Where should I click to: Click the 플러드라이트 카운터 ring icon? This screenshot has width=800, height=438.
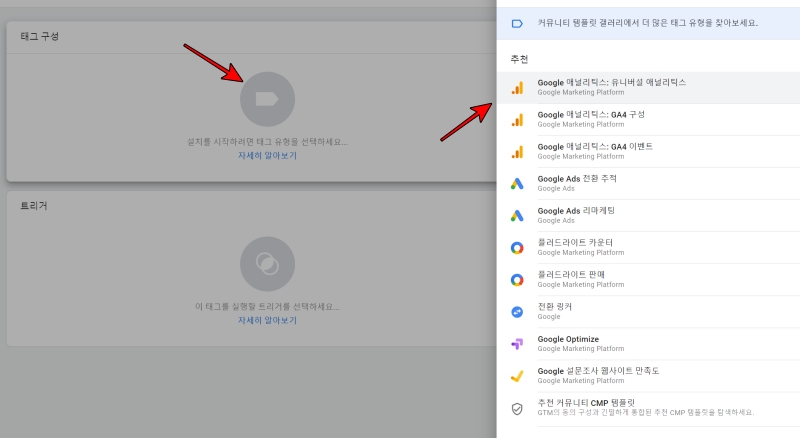pos(517,248)
